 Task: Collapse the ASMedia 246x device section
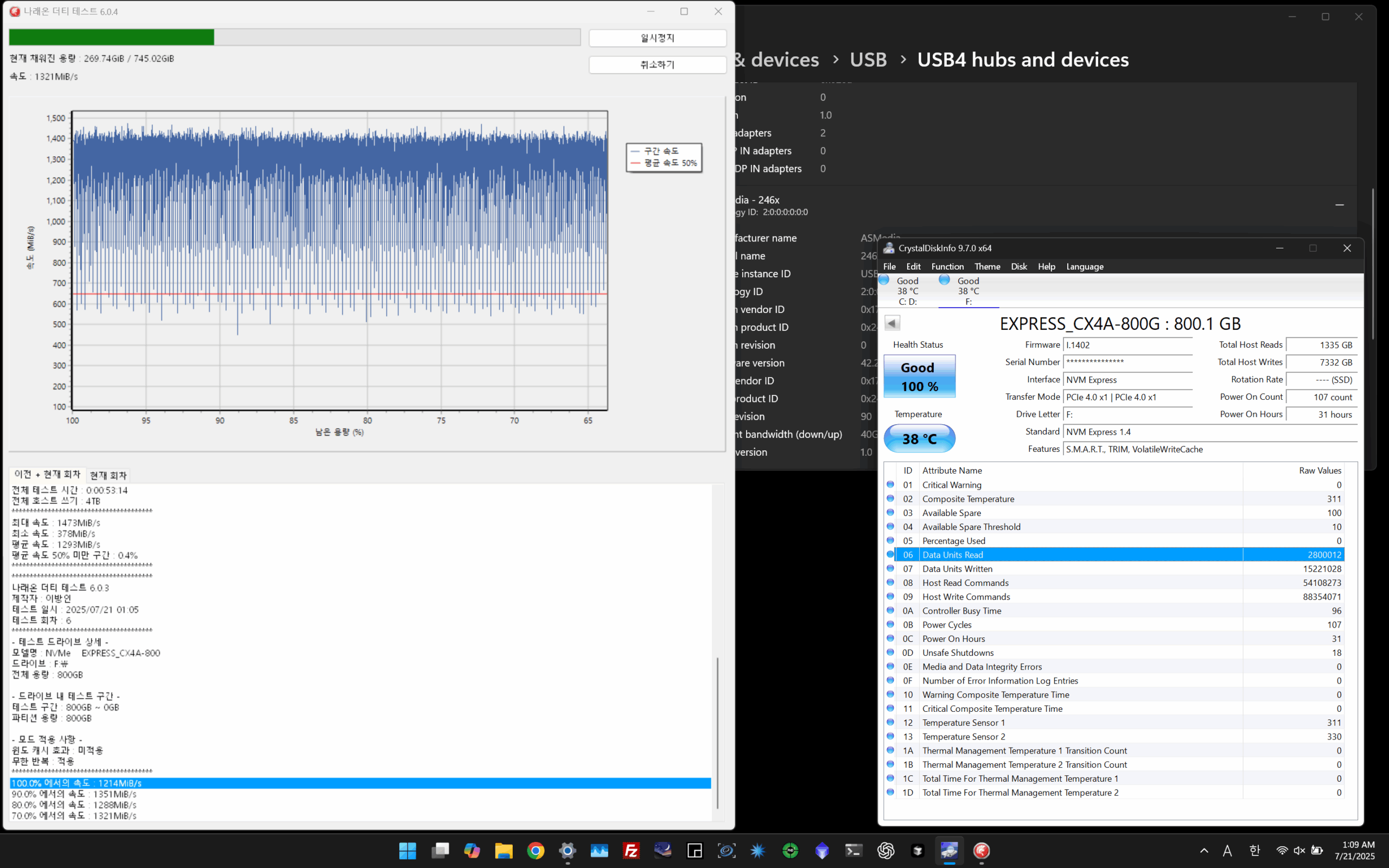[x=1340, y=205]
